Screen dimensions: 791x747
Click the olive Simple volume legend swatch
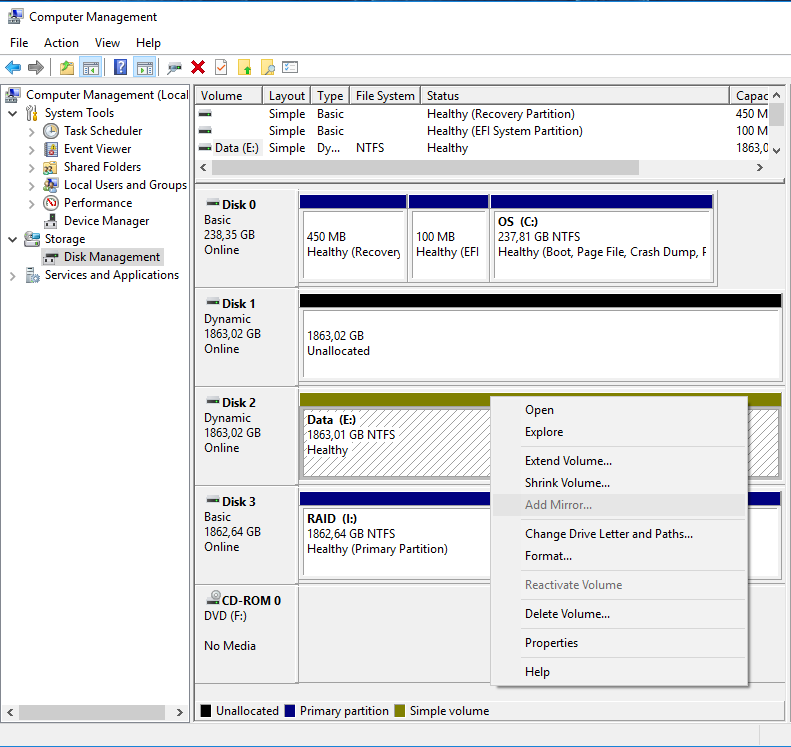(x=400, y=711)
